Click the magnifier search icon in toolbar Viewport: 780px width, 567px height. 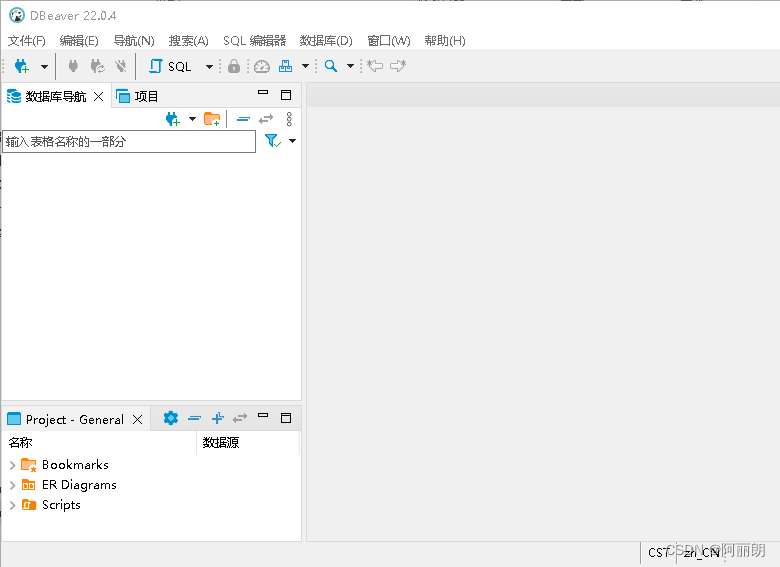click(331, 66)
